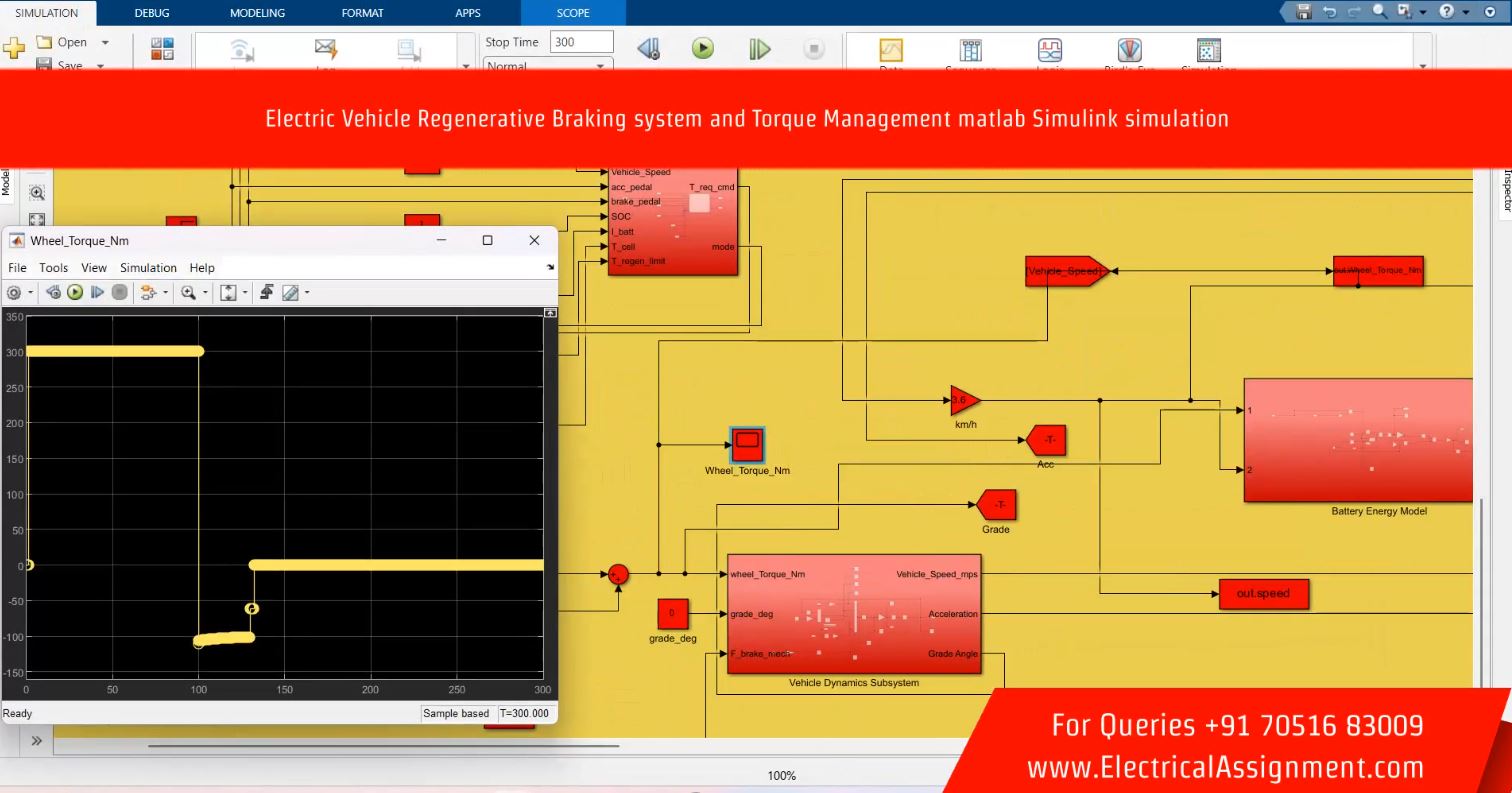Open the scope highlight signal dropdown arrow
The height and width of the screenshot is (793, 1512).
click(x=166, y=293)
